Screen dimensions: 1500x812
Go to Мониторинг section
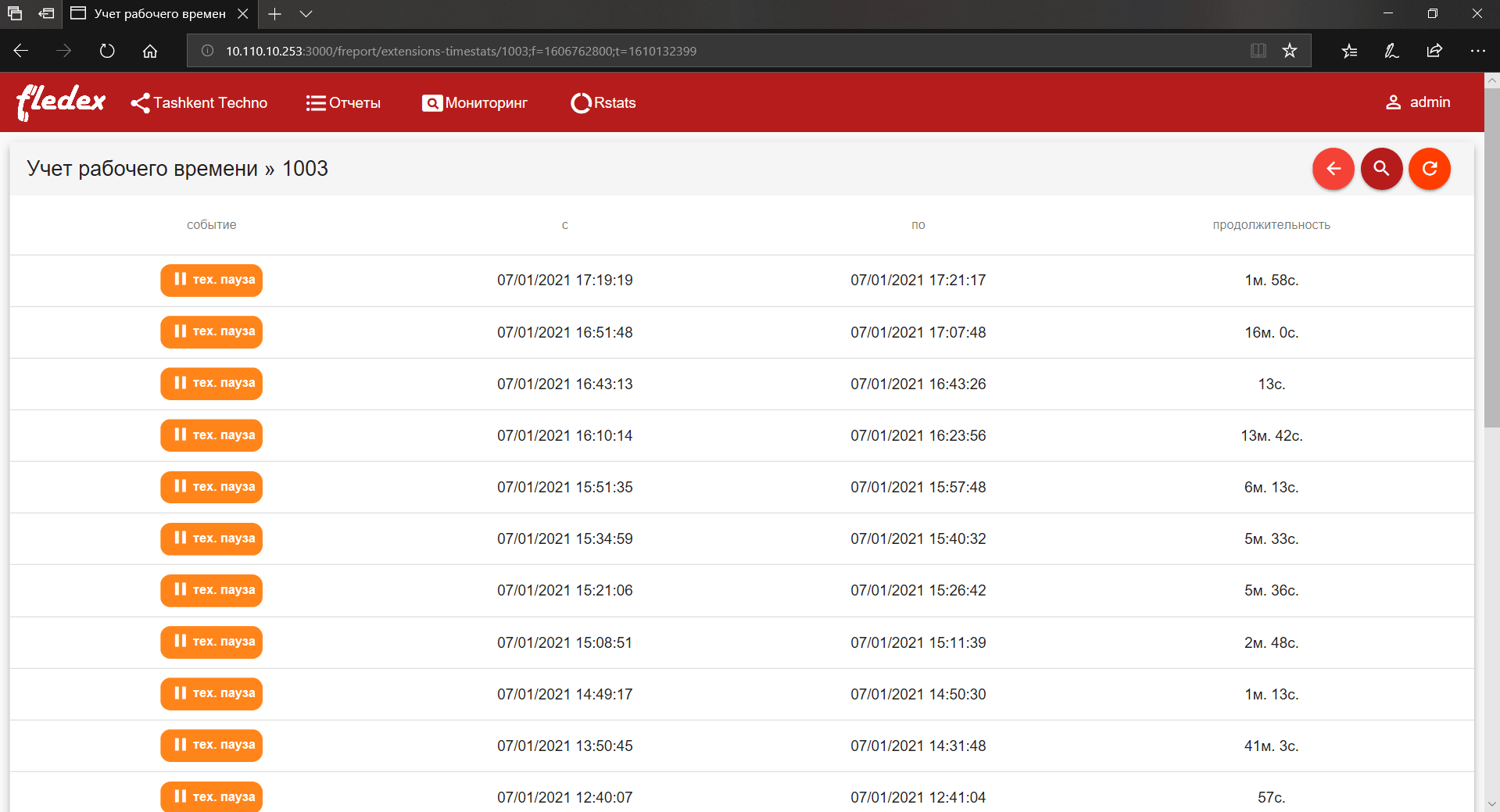click(x=474, y=103)
